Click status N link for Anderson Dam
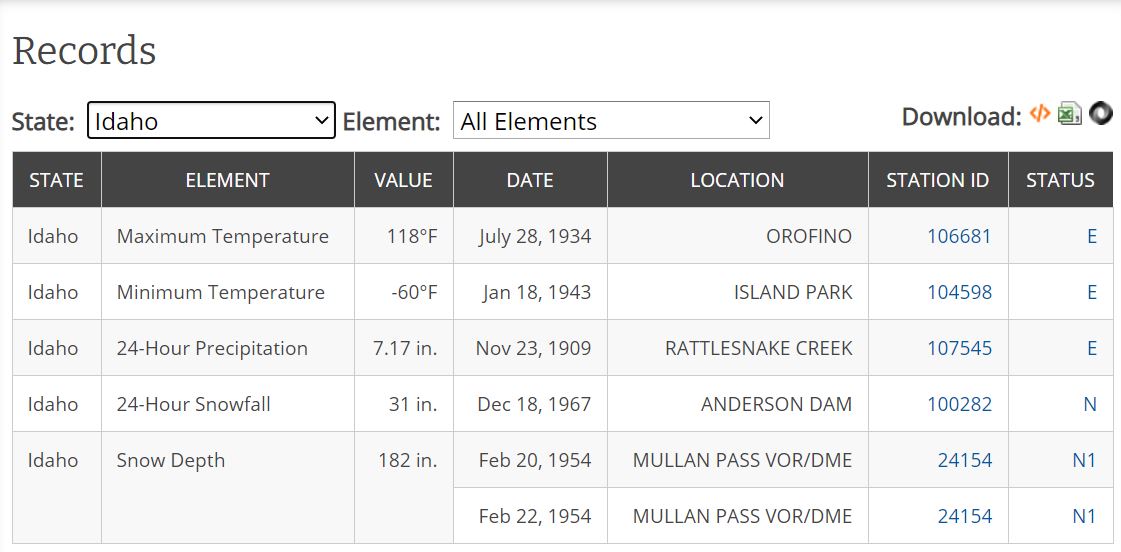 pos(1090,405)
